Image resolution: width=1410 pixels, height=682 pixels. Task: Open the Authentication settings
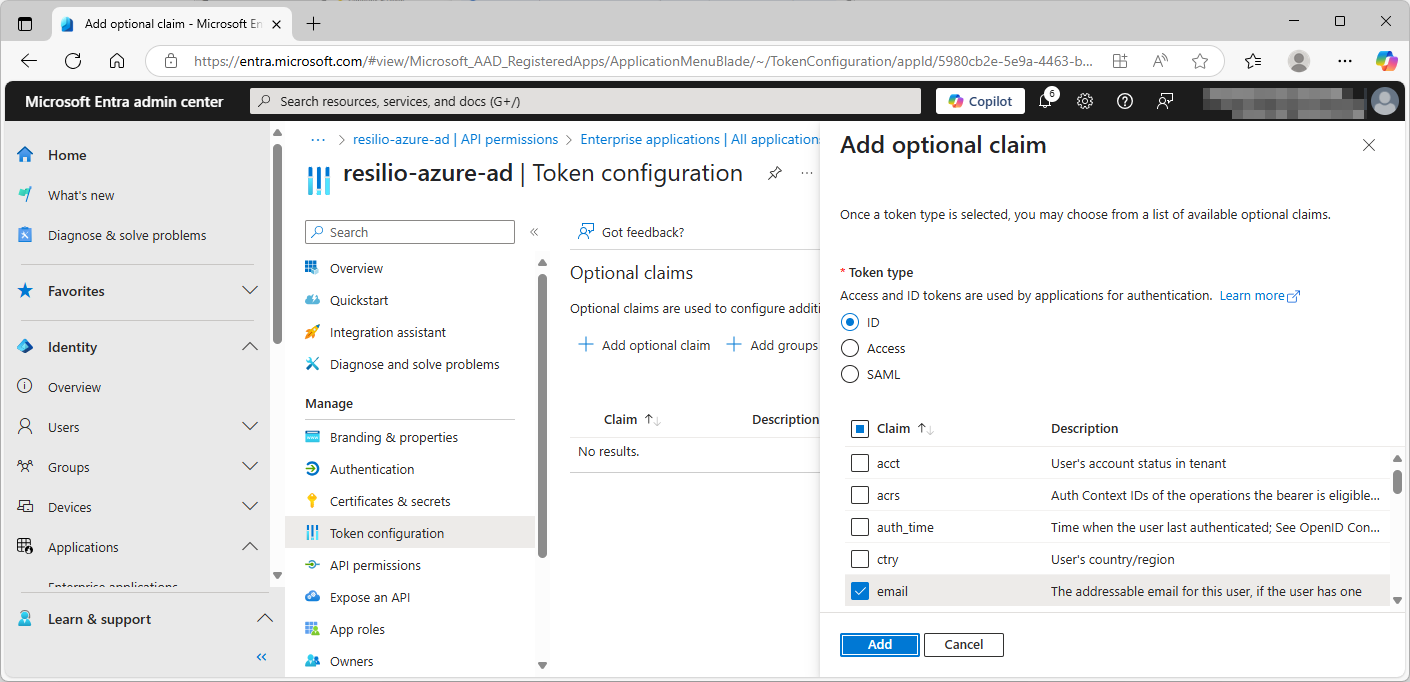[x=371, y=468]
